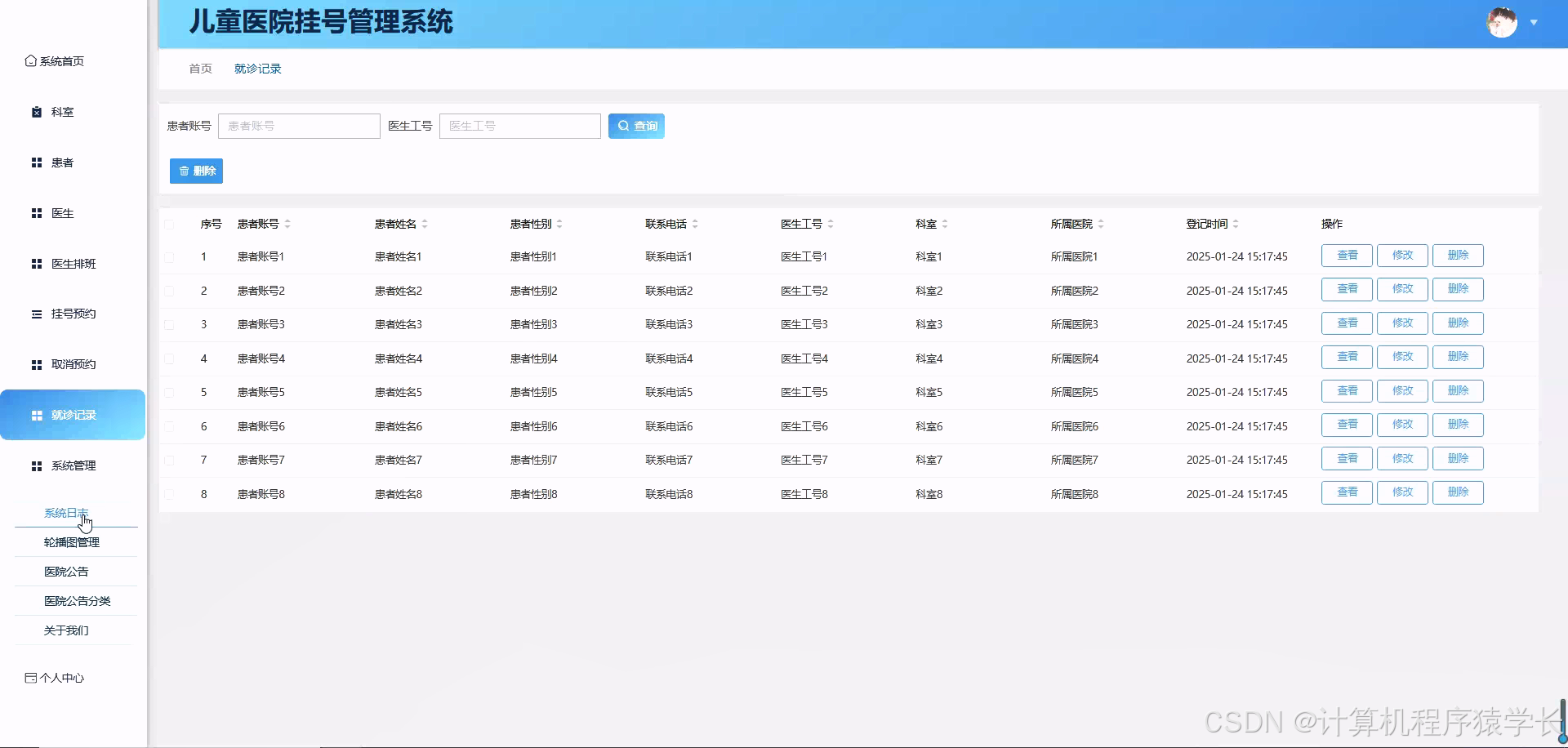Open 患者 via its sidebar icon
Image resolution: width=1568 pixels, height=748 pixels.
click(x=35, y=162)
